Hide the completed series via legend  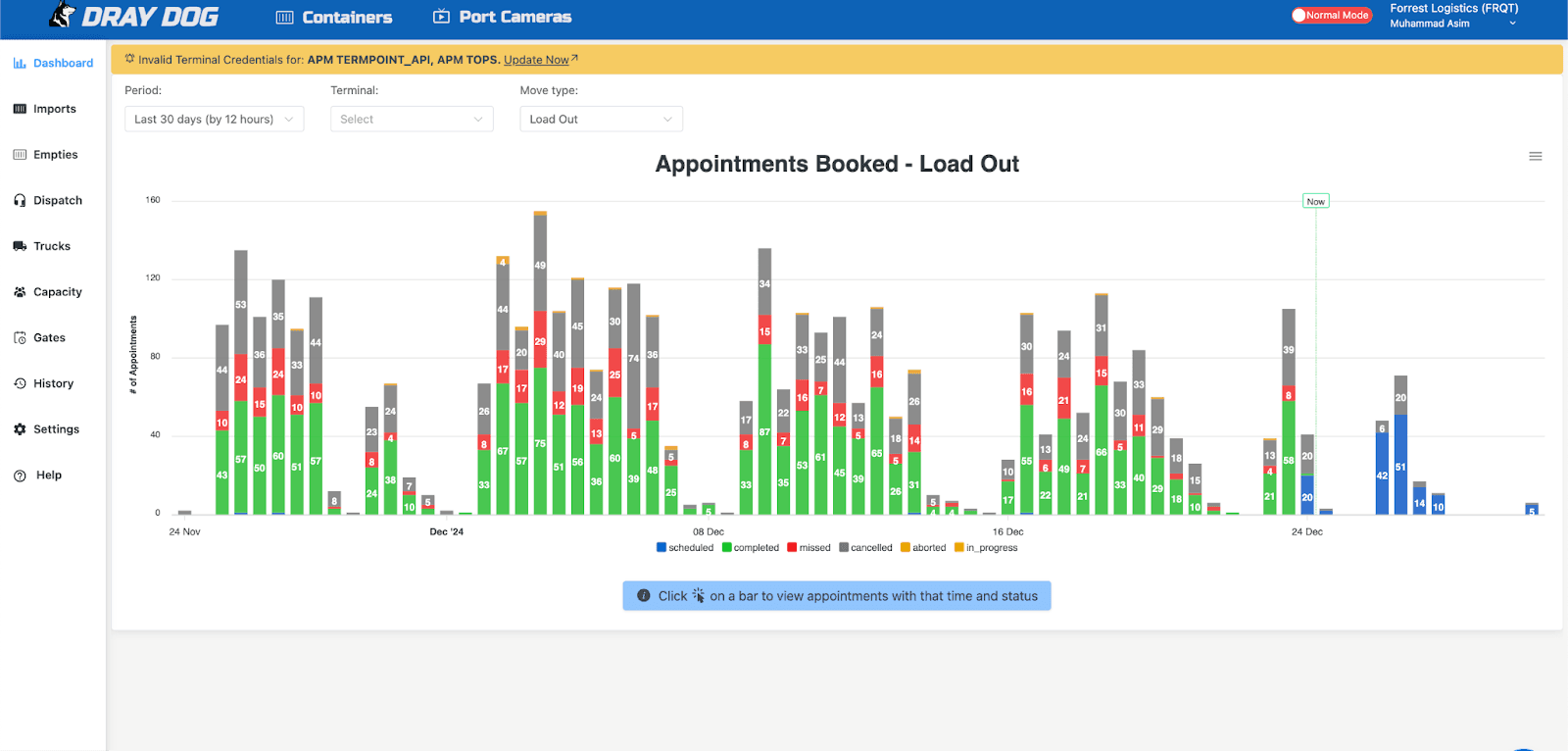(x=751, y=548)
